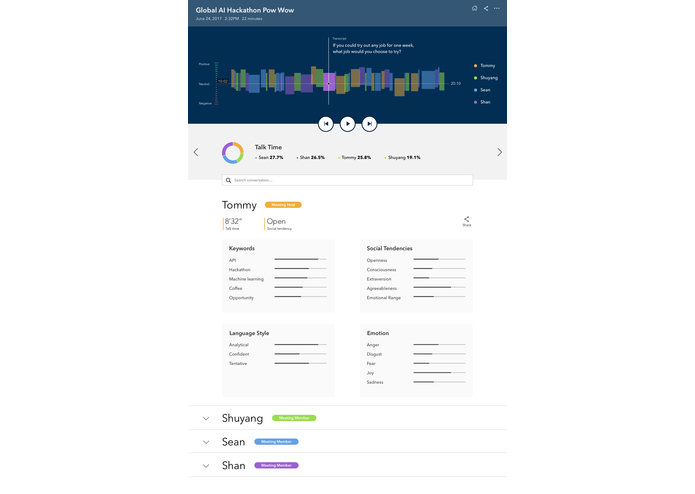Click the 10:02 timestamp marker
The width and height of the screenshot is (695, 494).
point(223,82)
